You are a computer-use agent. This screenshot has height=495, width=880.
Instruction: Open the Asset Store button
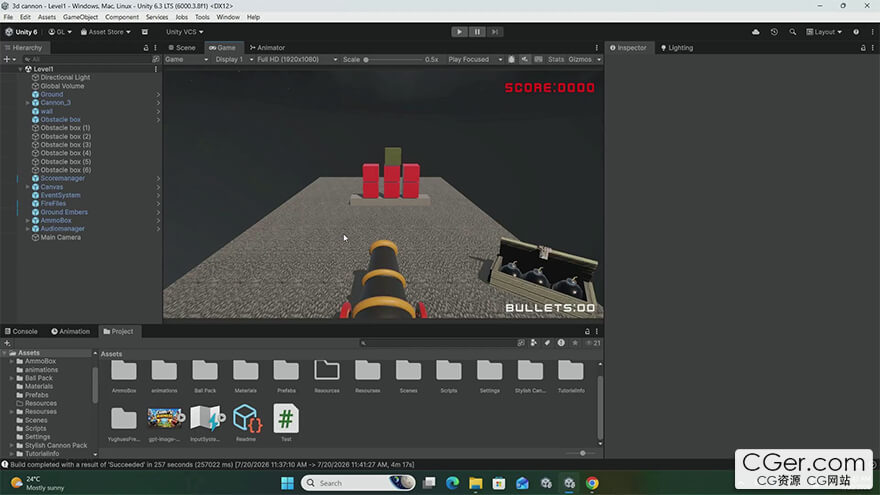pyautogui.click(x=106, y=32)
